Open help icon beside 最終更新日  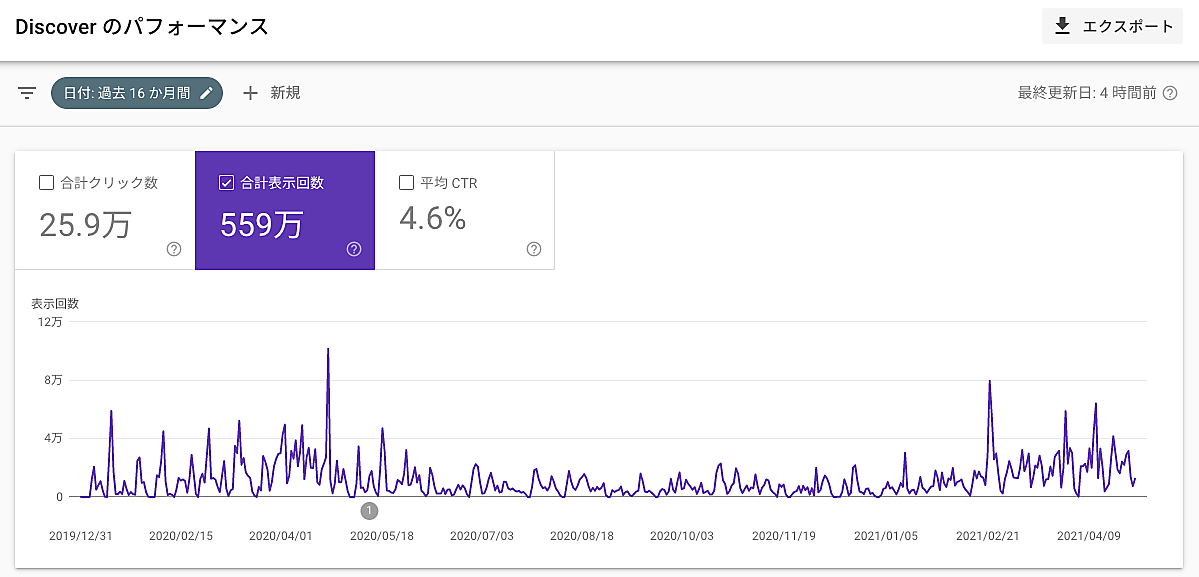(x=1171, y=93)
